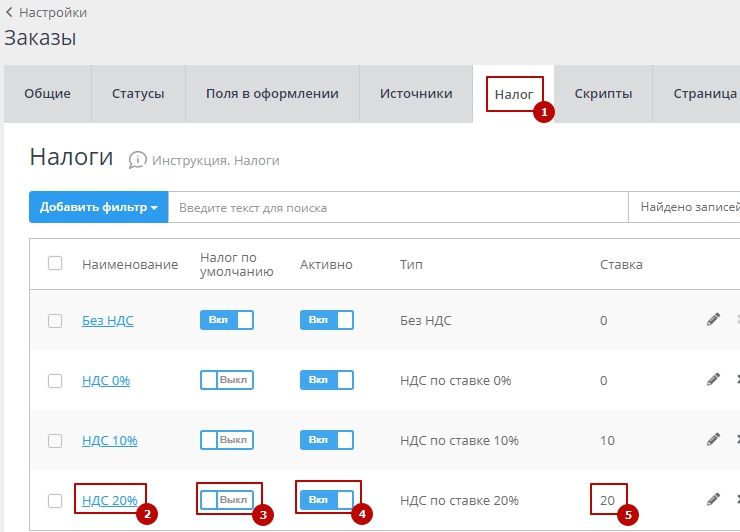Open the Без НДС tax link
740x532 pixels.
tap(107, 321)
